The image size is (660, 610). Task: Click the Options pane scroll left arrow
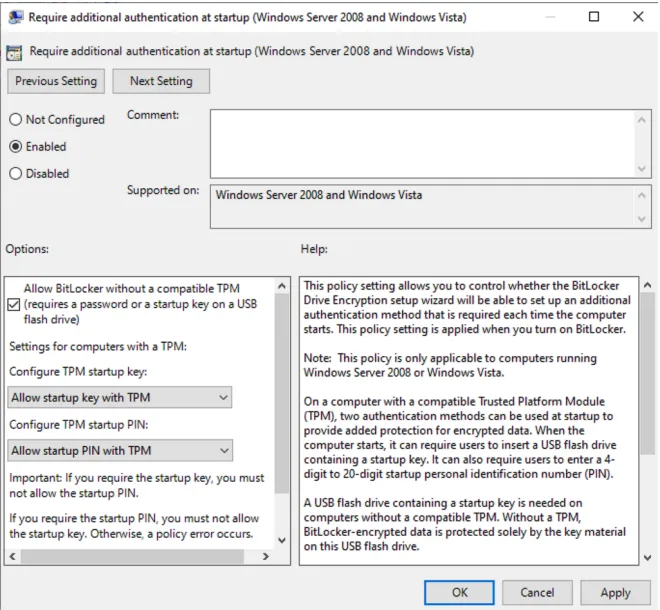tap(13, 557)
